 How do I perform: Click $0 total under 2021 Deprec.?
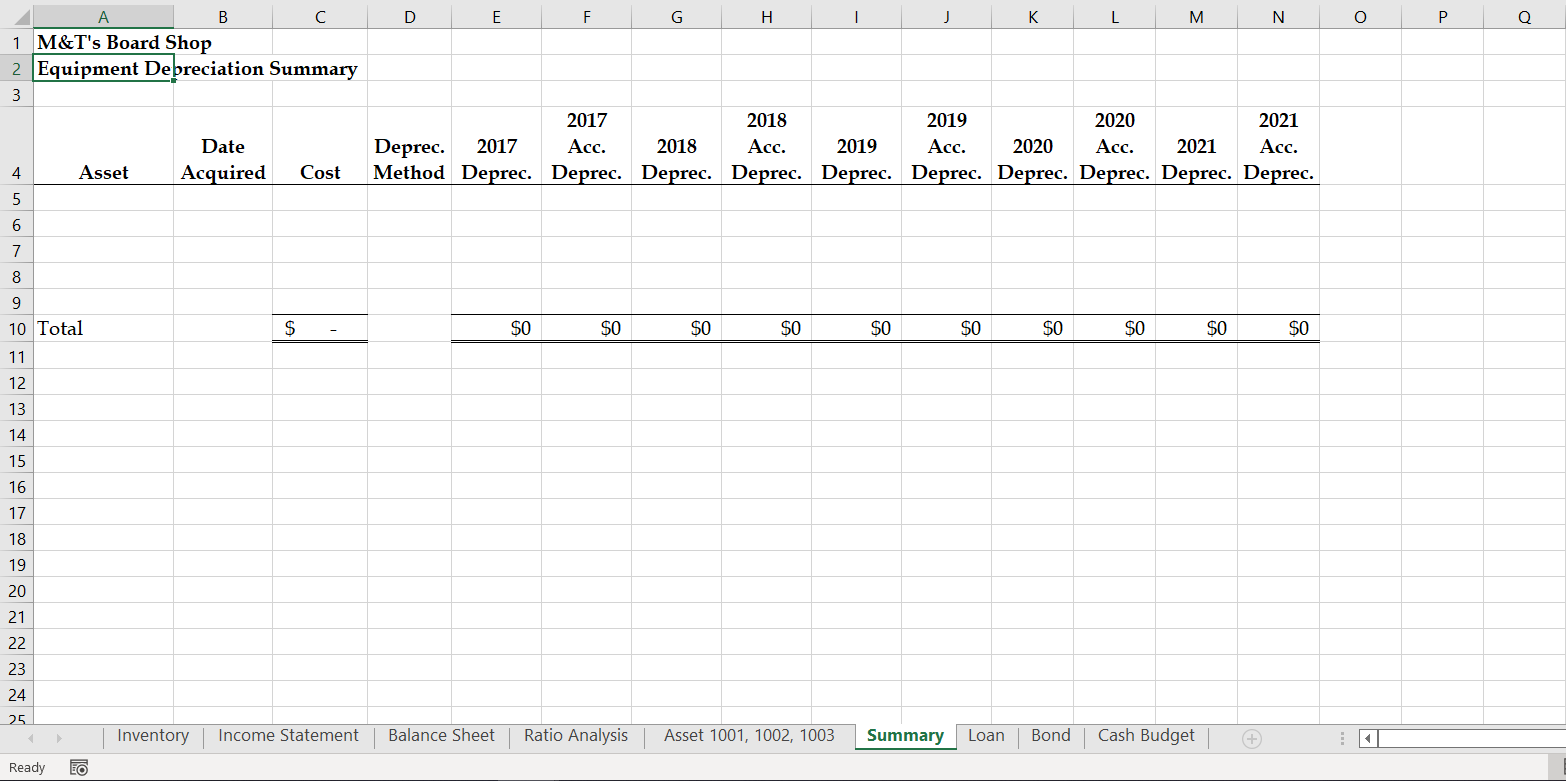pos(1196,329)
